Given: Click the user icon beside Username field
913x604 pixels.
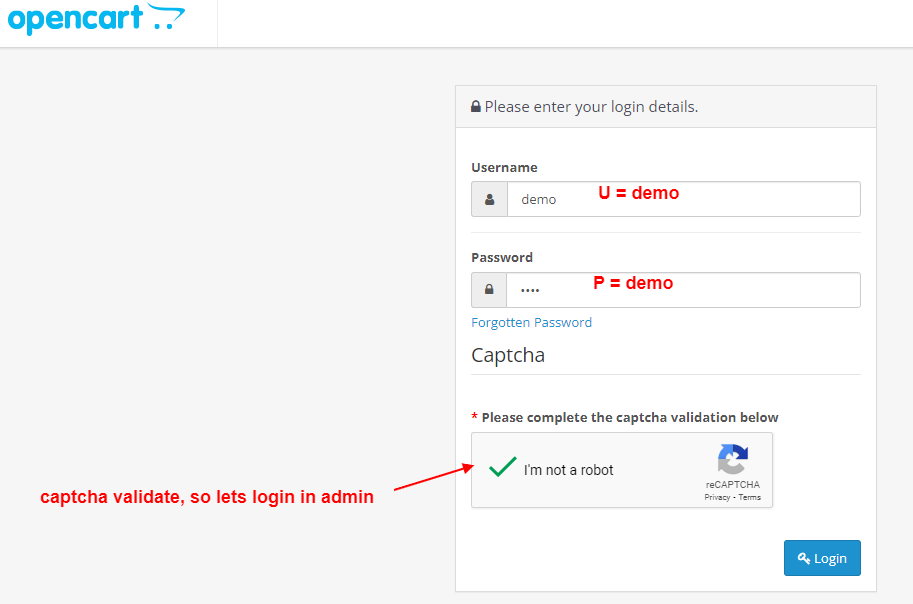Looking at the screenshot, I should click(490, 200).
